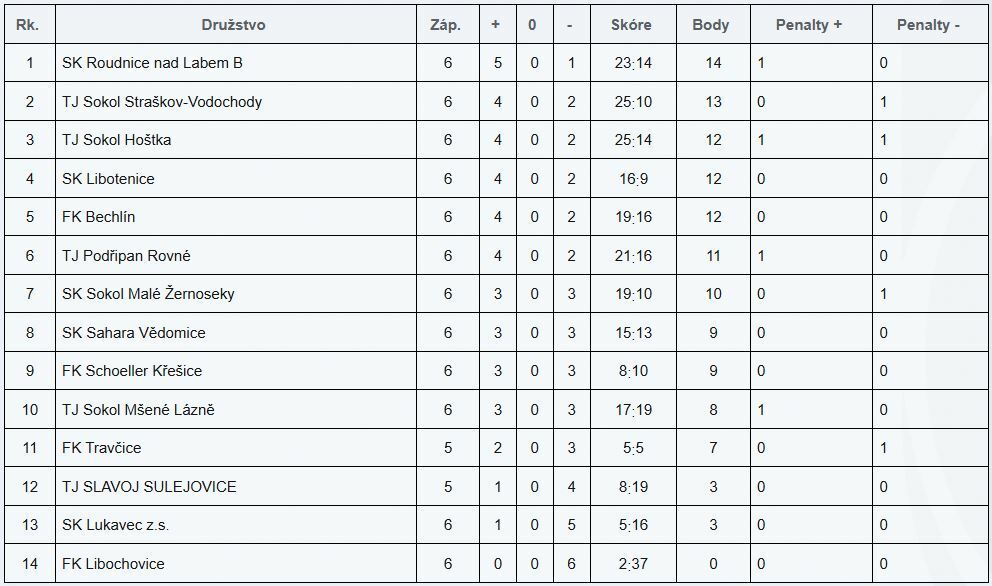Select the Záp. column header

[x=445, y=25]
